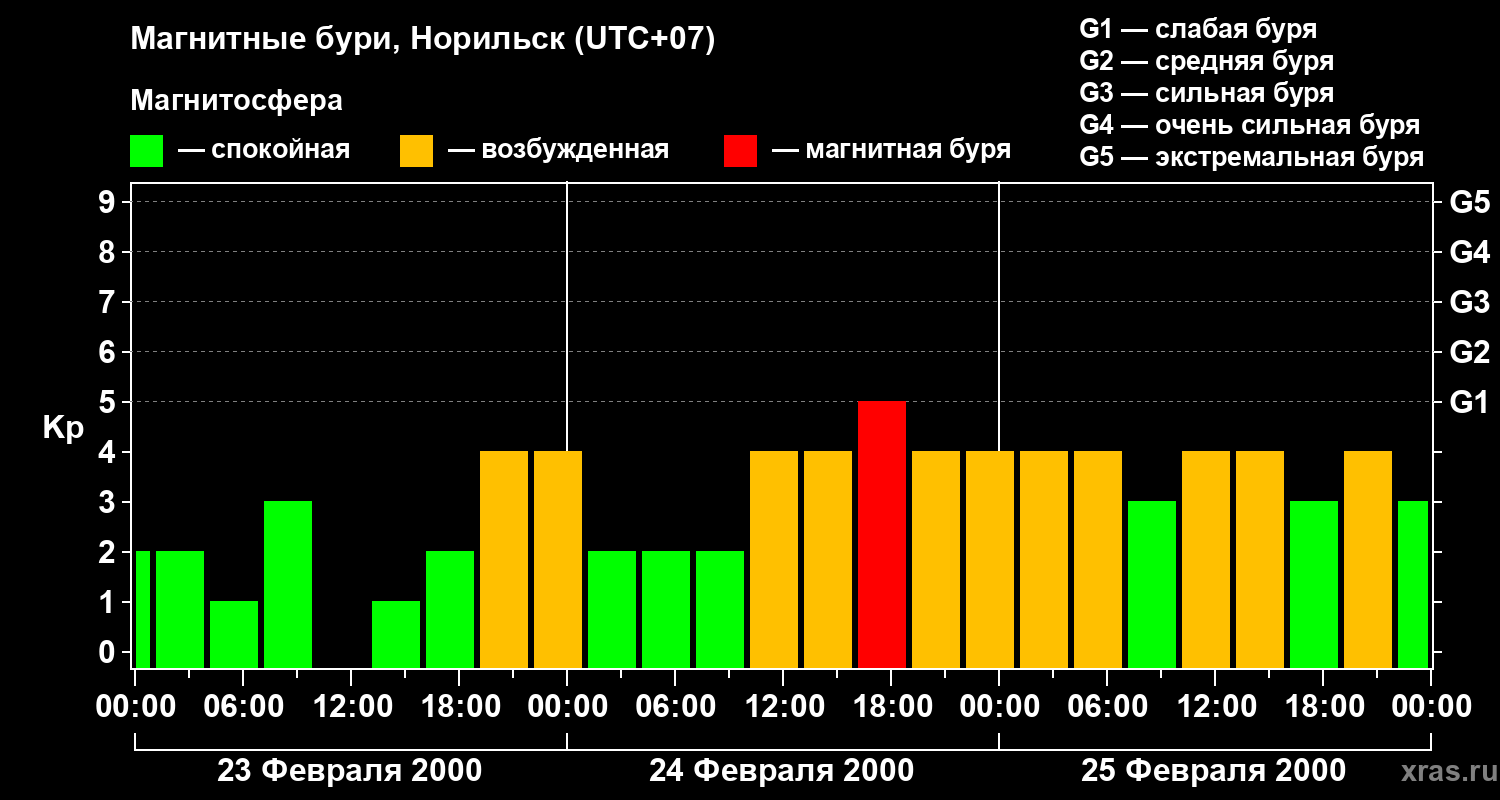Click the '12:00' time label for 24 Февраля
Image resolution: width=1500 pixels, height=800 pixels.
click(x=783, y=706)
